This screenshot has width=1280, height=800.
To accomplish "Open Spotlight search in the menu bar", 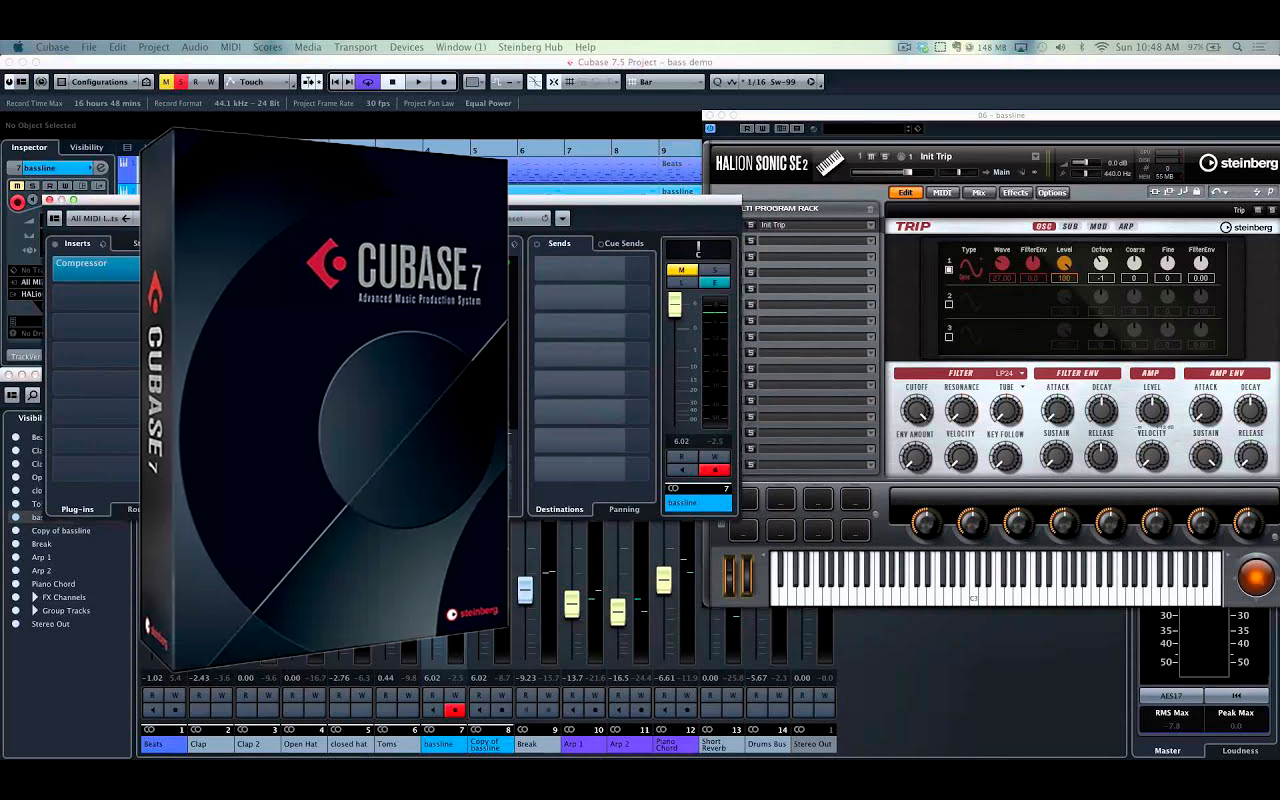I will click(1238, 47).
